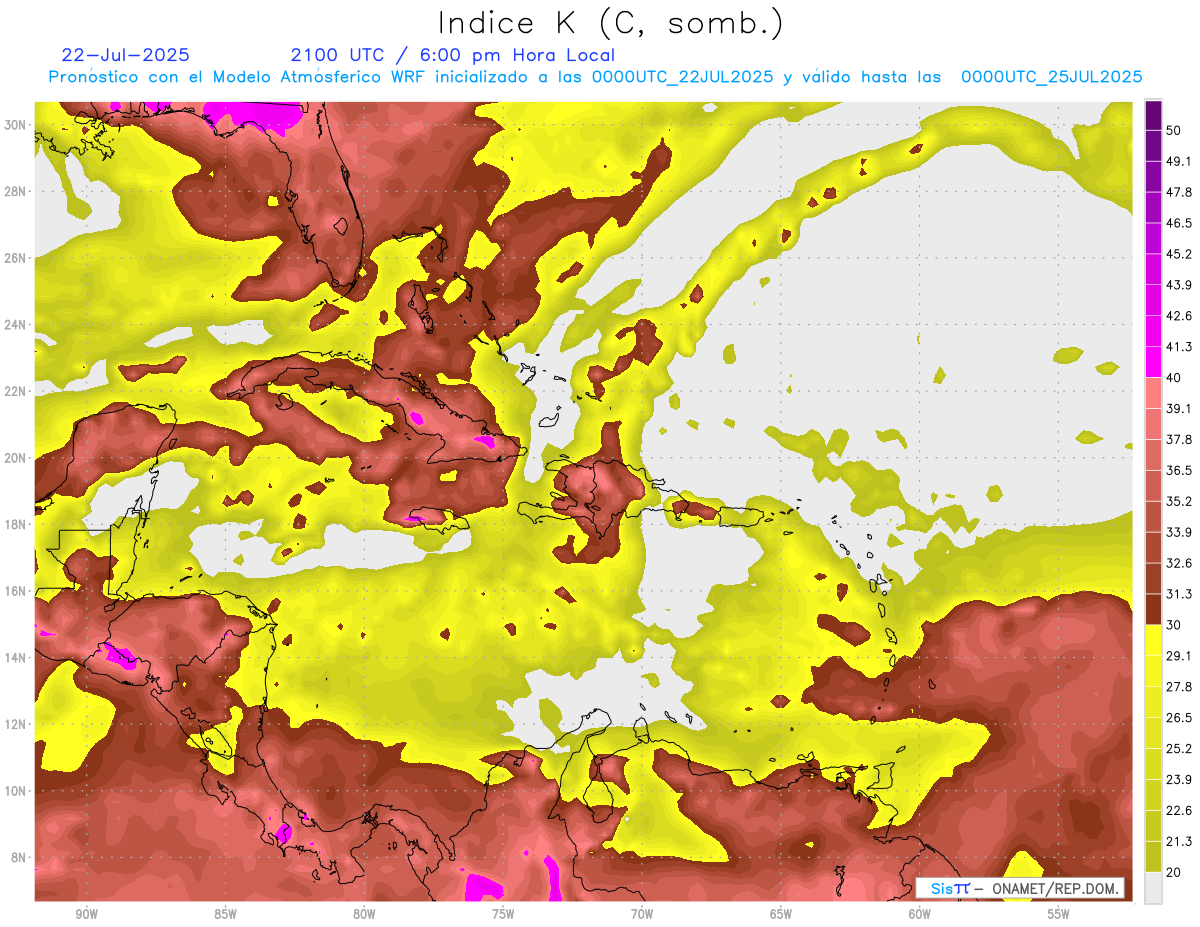
Task: Click the colorbar value 25.2
Action: (x=1178, y=748)
